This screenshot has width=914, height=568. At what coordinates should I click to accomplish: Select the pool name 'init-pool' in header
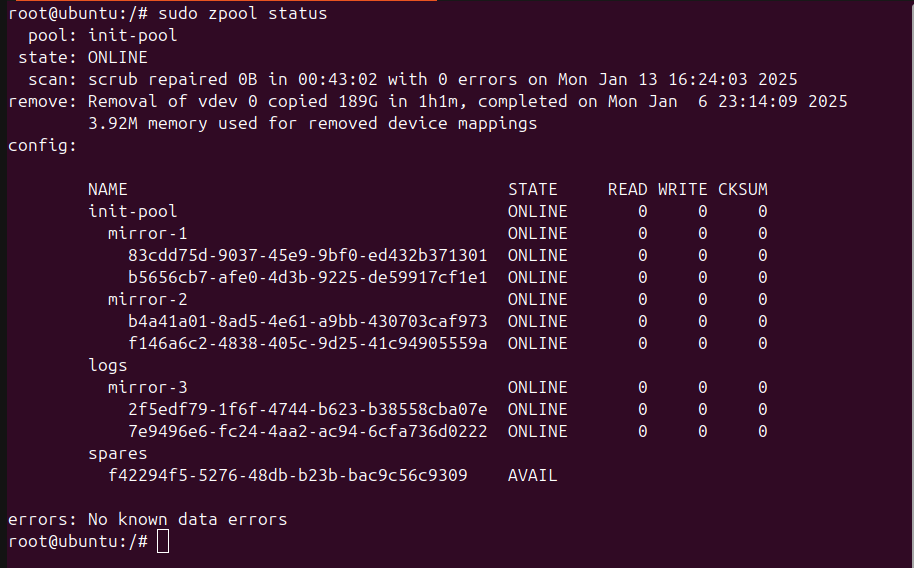tap(132, 36)
